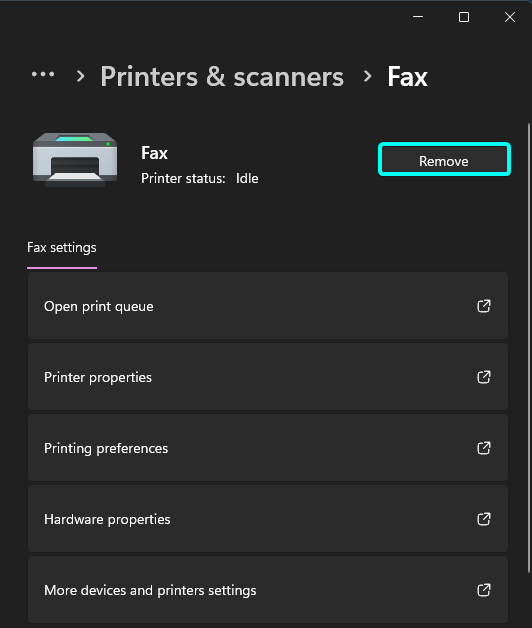Viewport: 532px width, 628px height.
Task: Click Printing preferences external launch icon
Action: tap(484, 448)
